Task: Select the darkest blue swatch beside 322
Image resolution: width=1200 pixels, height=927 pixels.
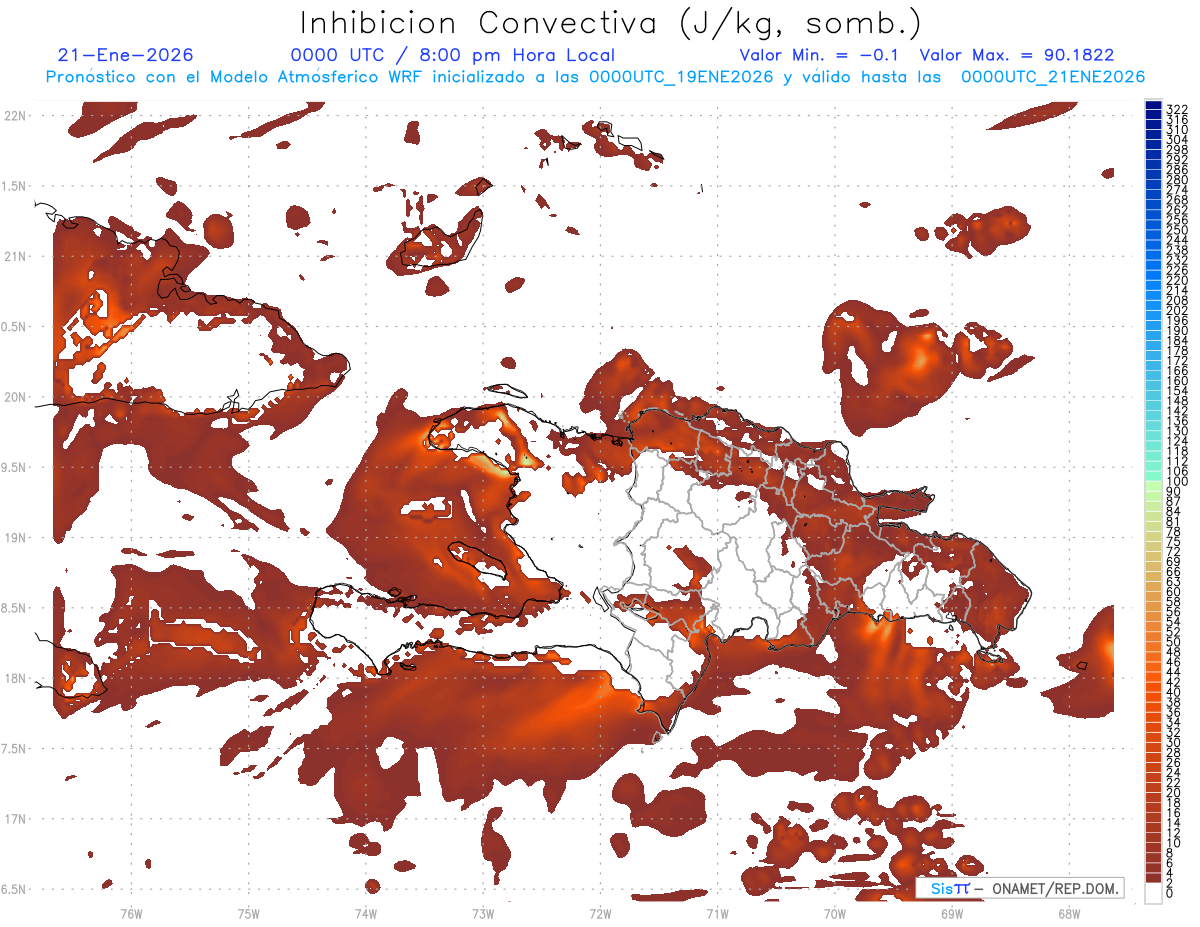Action: click(1153, 105)
